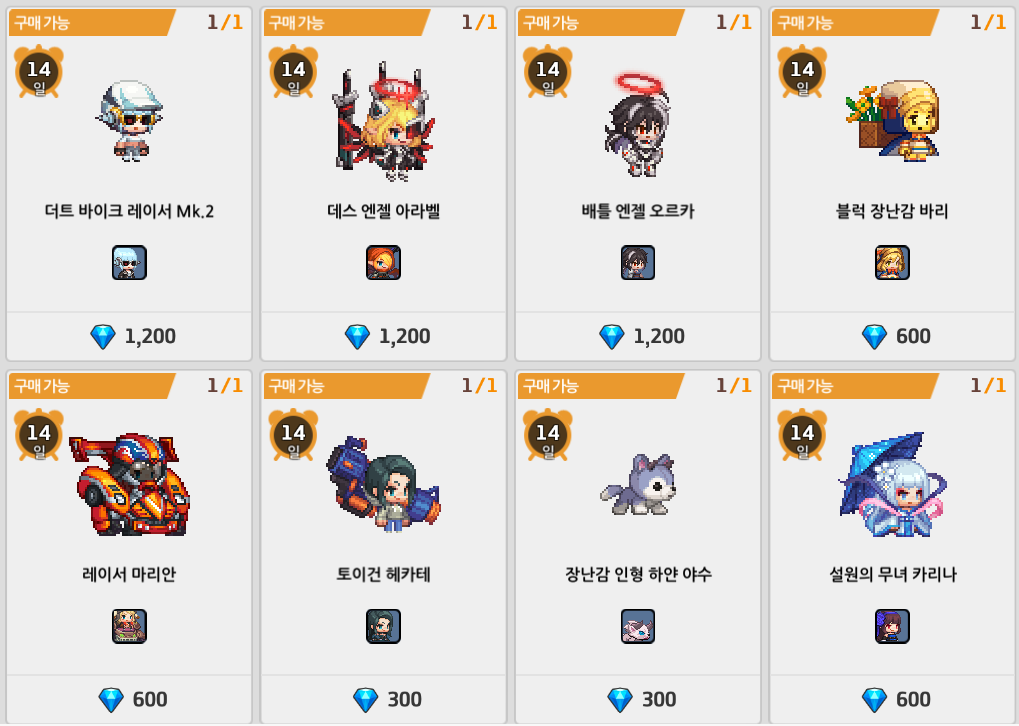1019x726 pixels.
Task: Click the 더트 바이크 레이서 Mk.2 character portrait icon
Action: click(x=129, y=263)
